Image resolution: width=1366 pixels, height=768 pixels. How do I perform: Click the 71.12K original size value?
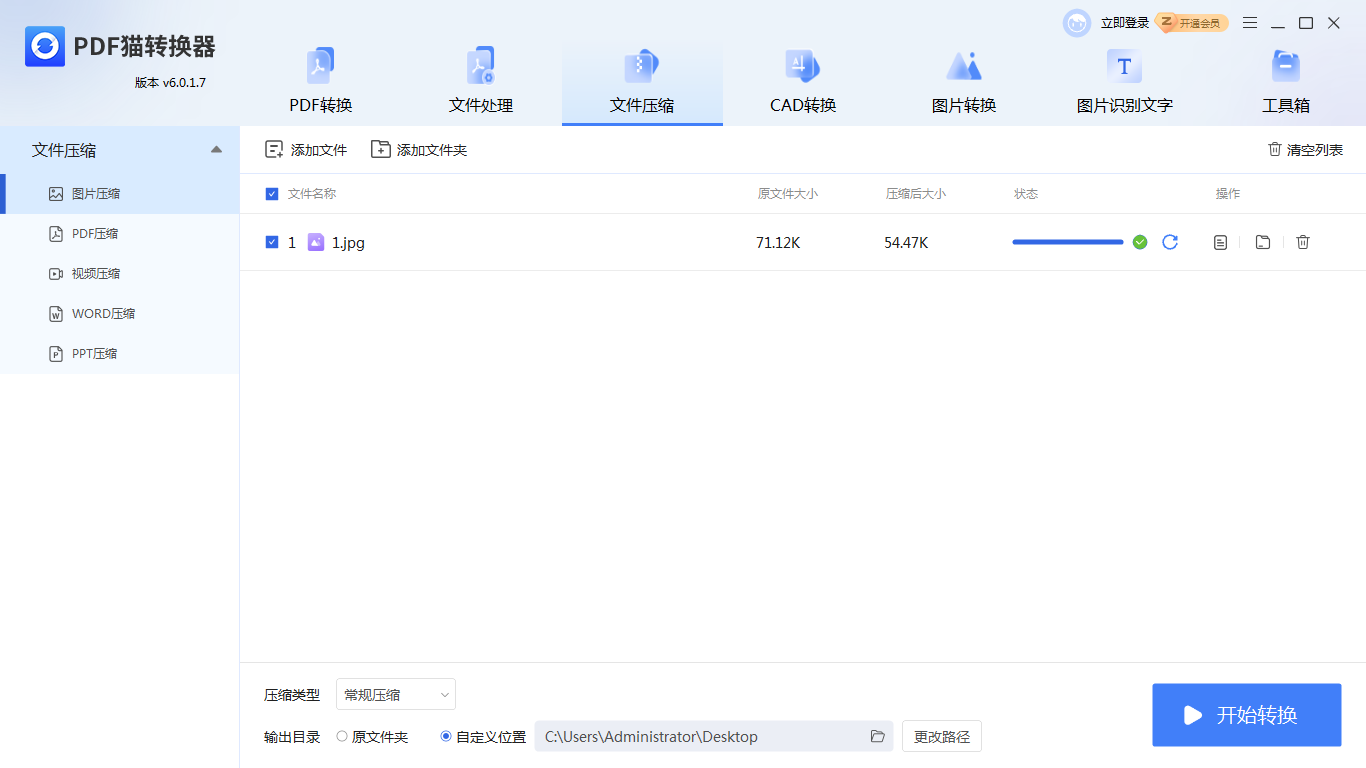point(778,242)
